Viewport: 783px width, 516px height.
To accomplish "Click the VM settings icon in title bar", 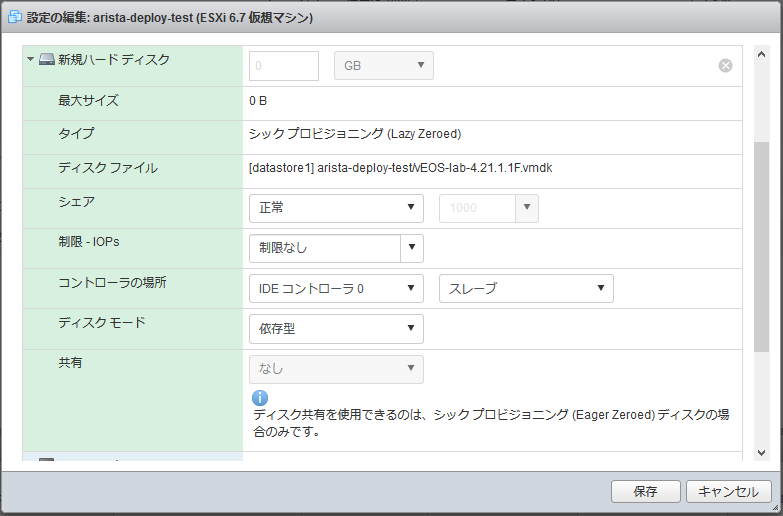I will [x=14, y=17].
